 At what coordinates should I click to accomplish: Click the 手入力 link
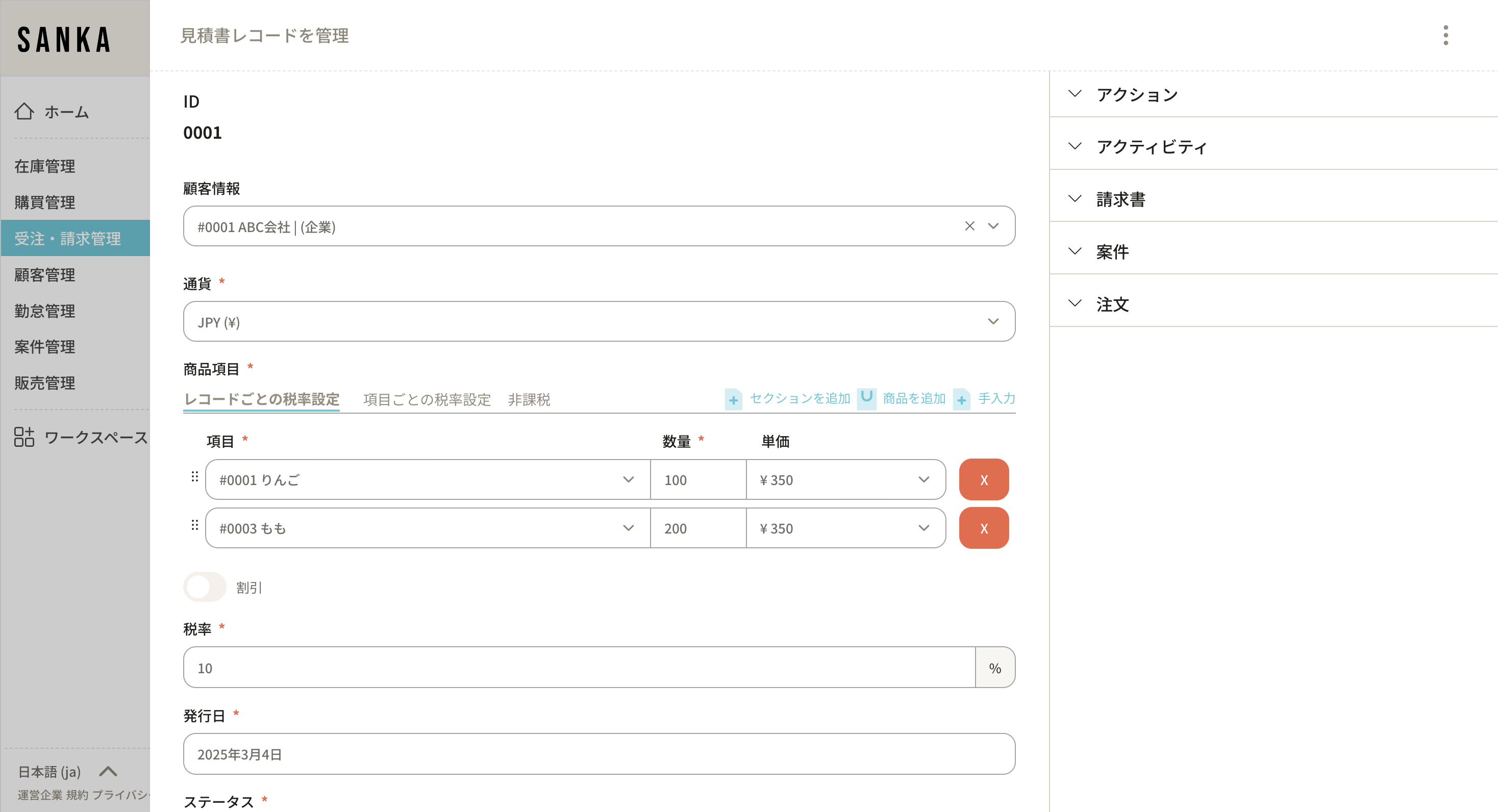996,399
